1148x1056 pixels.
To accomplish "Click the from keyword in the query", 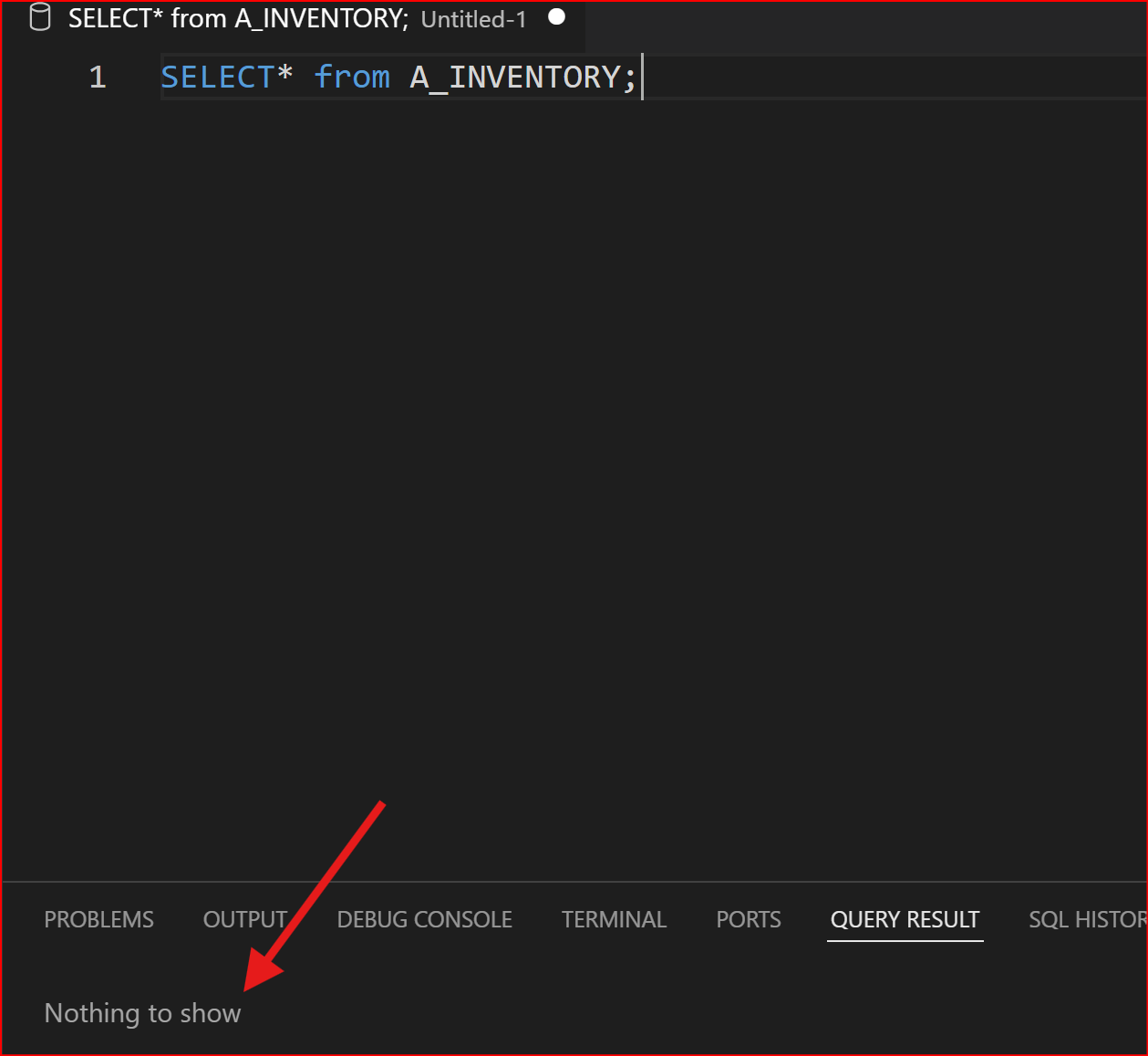I will [352, 78].
